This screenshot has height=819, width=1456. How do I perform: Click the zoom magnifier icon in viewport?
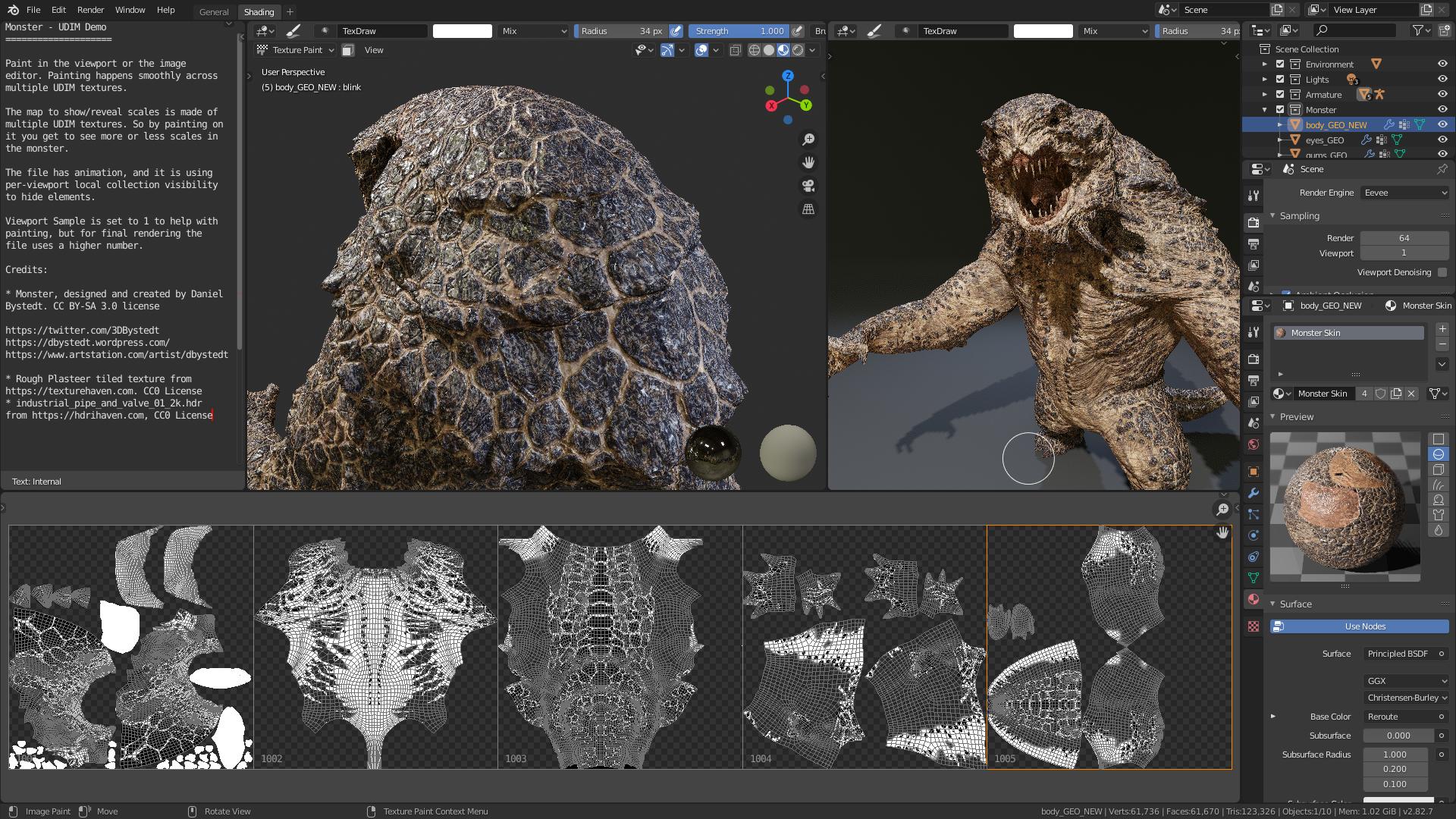click(808, 140)
